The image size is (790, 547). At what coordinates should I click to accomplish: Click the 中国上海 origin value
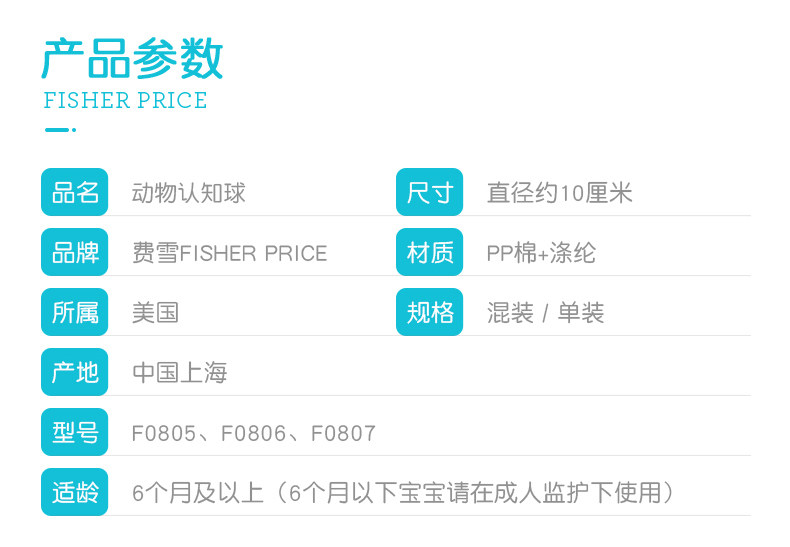click(x=180, y=373)
